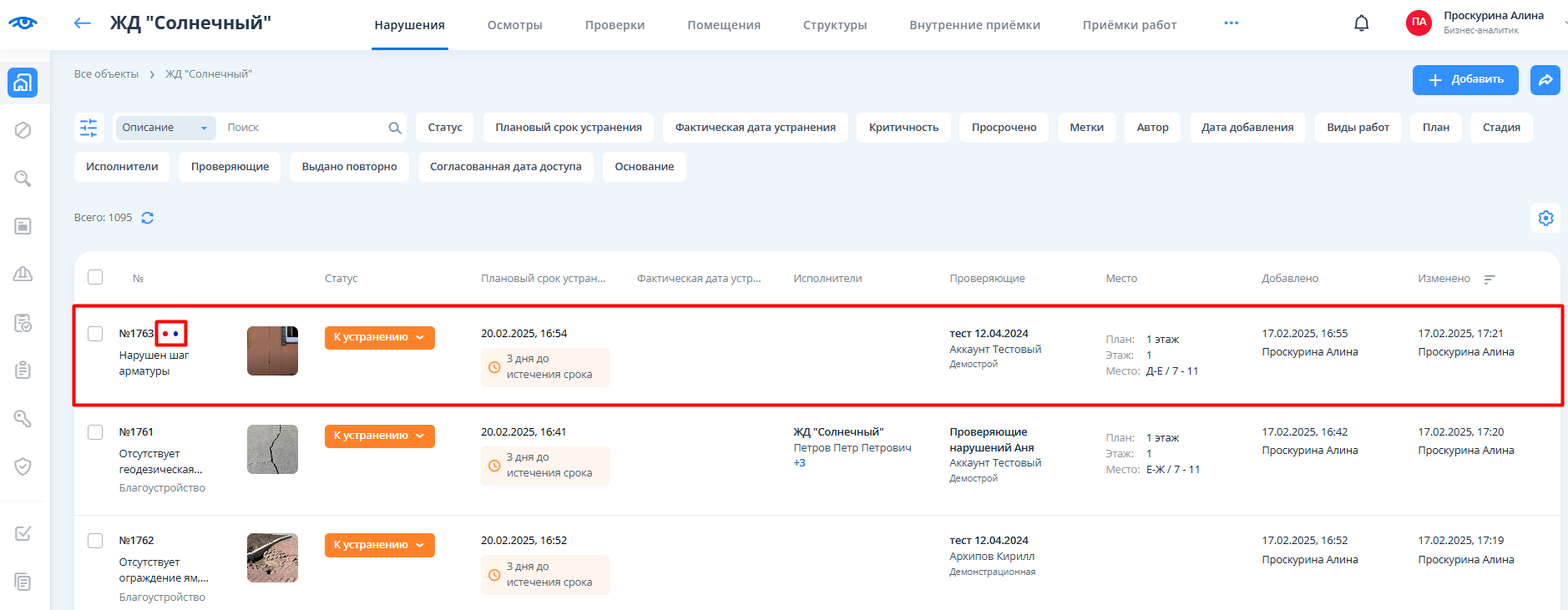
Task: Refresh the total count of violations
Action: click(x=148, y=218)
